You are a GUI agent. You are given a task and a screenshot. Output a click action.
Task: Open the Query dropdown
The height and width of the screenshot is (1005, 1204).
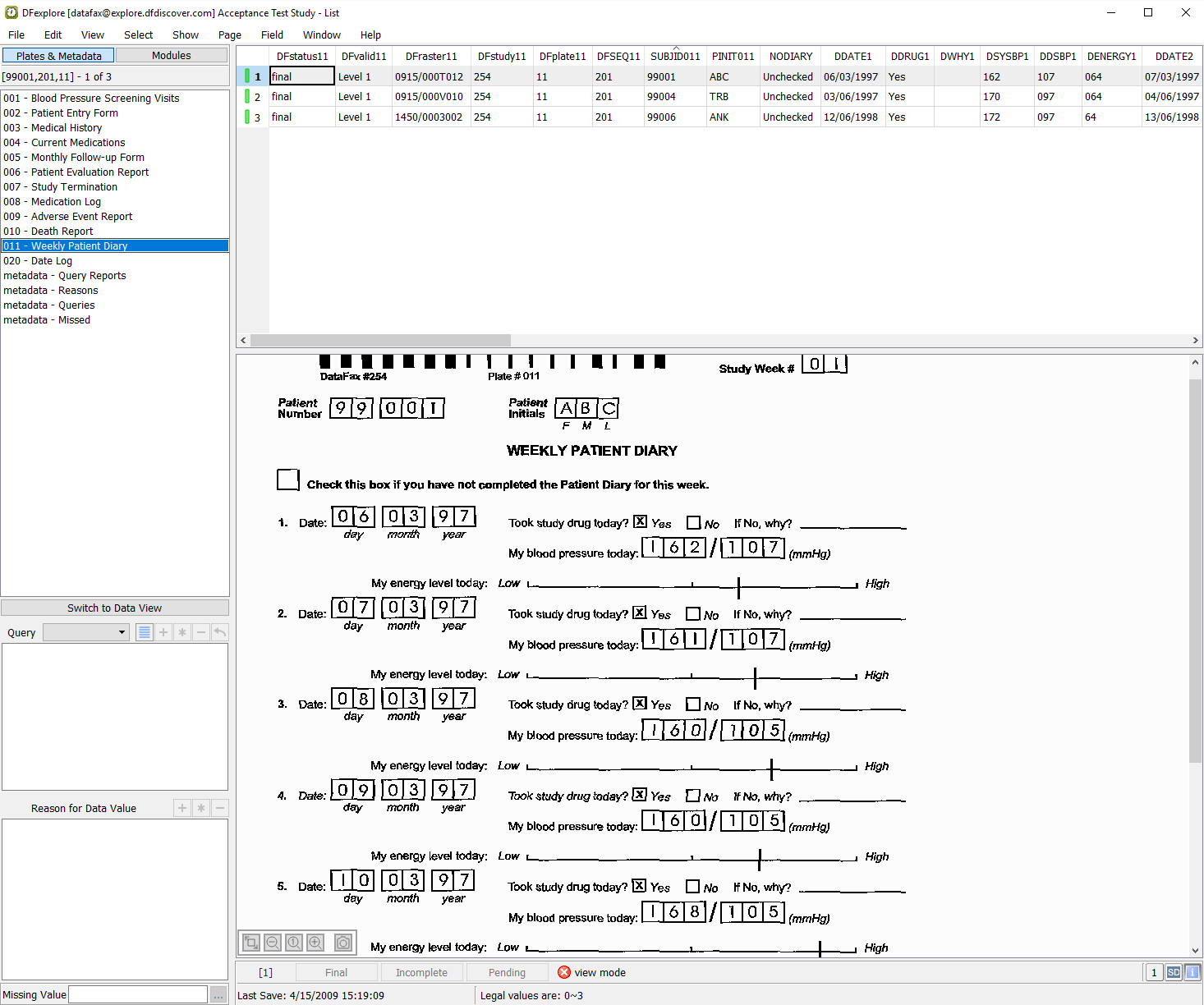pos(86,632)
